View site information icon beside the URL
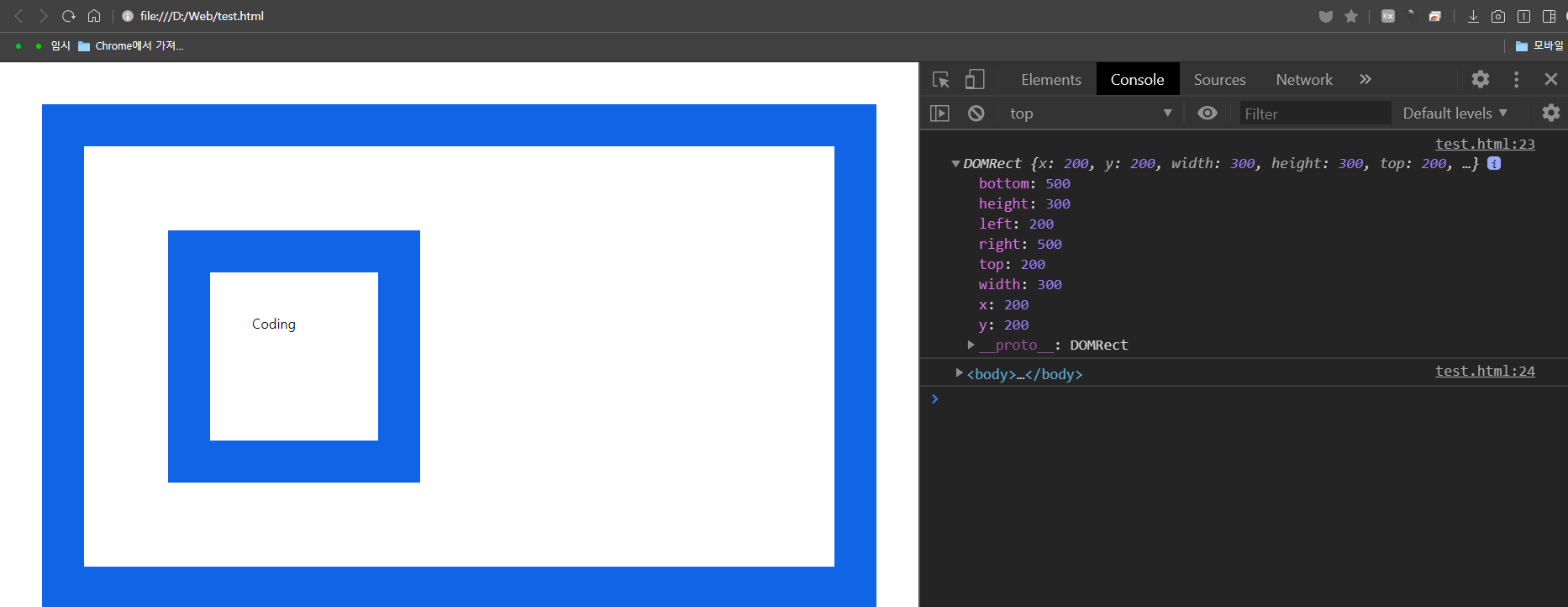1568x607 pixels. click(128, 16)
